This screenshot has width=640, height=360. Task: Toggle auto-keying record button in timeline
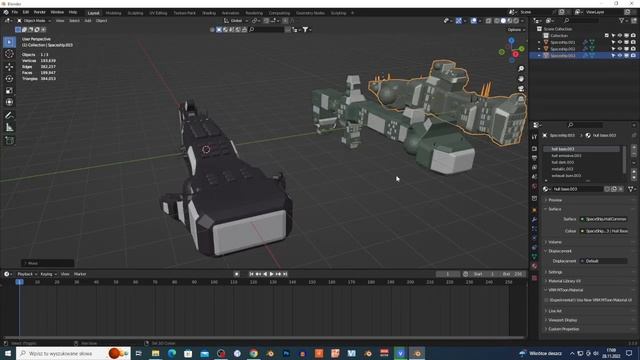[236, 274]
